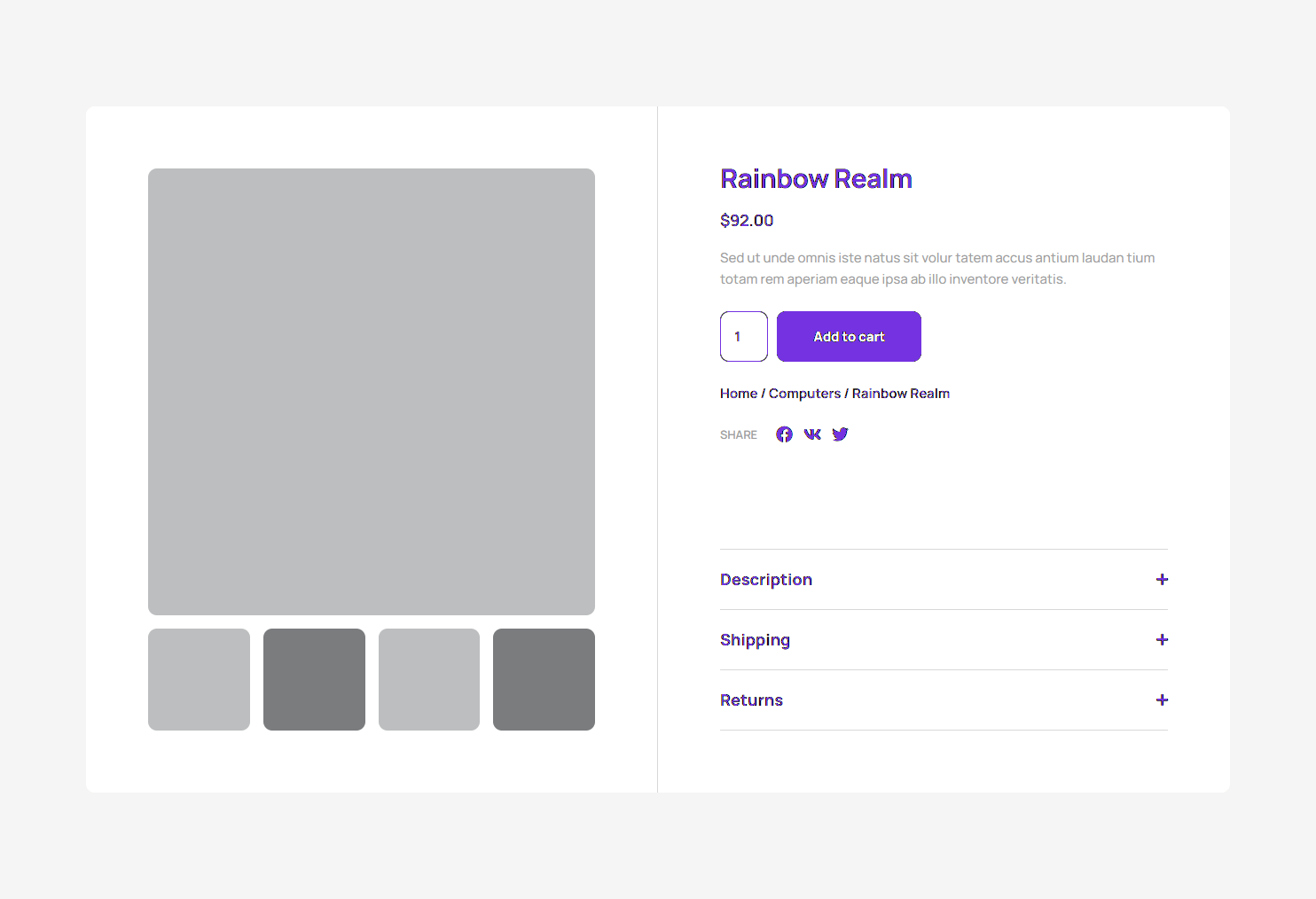
Task: Show the fourth product thumbnail
Action: click(x=544, y=680)
